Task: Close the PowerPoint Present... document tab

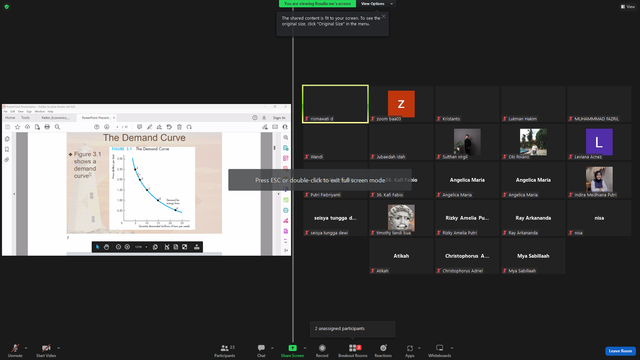Action: [x=114, y=118]
